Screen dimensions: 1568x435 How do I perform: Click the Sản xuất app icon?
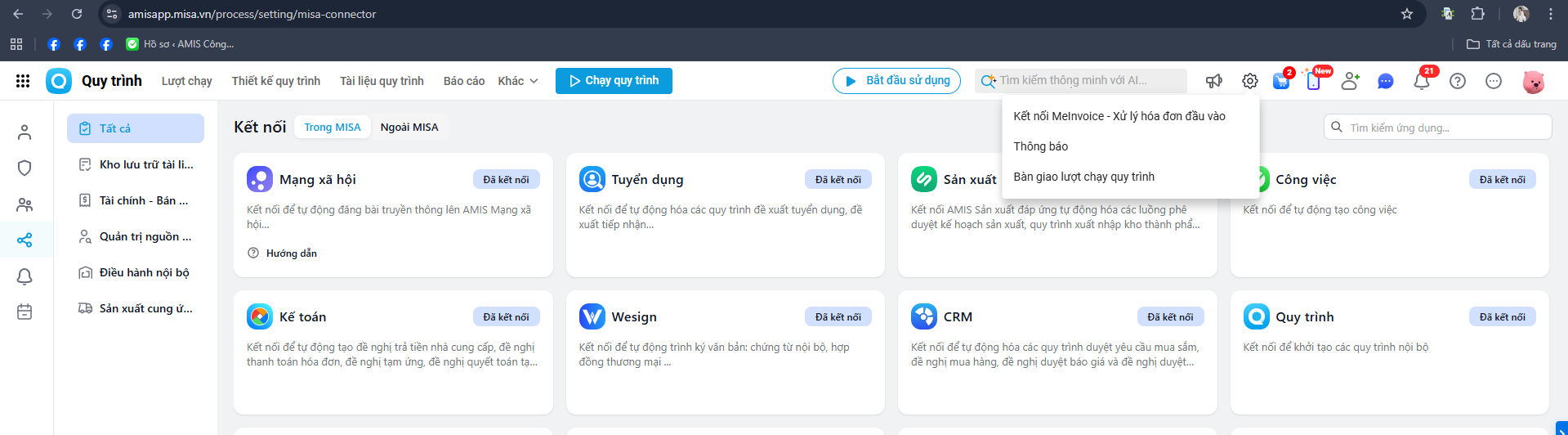[924, 179]
